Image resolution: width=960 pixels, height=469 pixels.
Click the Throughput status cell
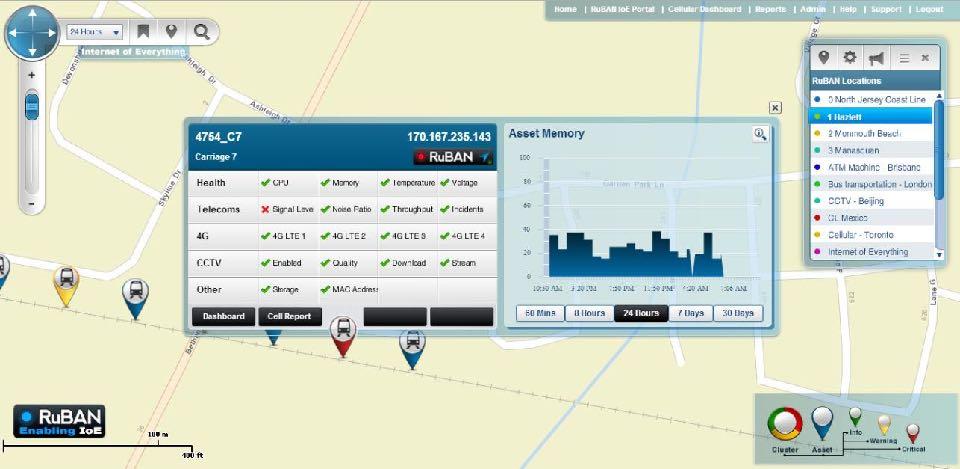tap(407, 209)
